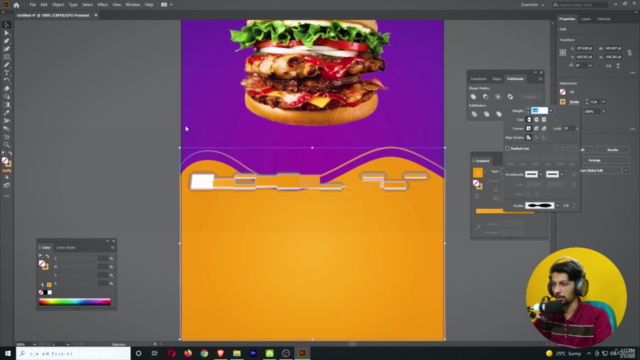
Task: Click Swap Fill and Stroke arrow in toolbar
Action: (10, 153)
